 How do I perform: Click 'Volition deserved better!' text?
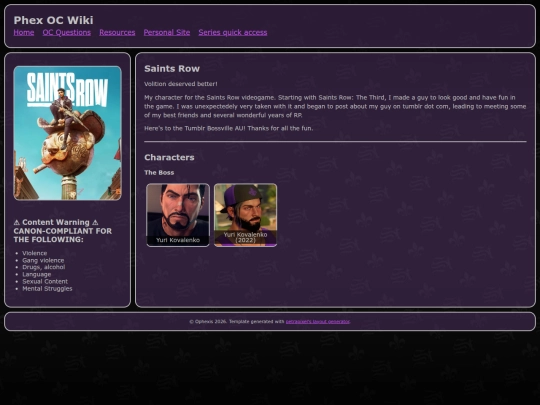(x=181, y=84)
